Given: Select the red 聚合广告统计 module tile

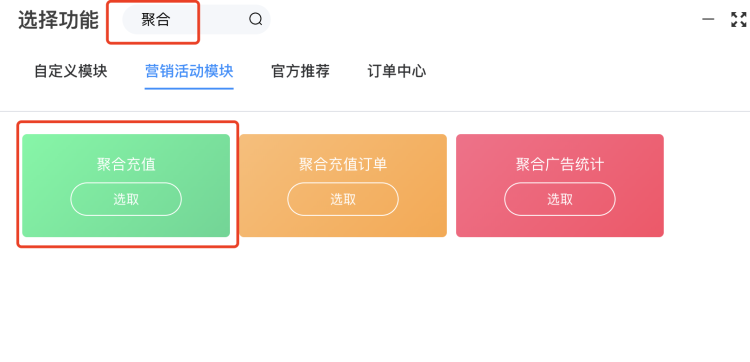Looking at the screenshot, I should pyautogui.click(x=560, y=186).
